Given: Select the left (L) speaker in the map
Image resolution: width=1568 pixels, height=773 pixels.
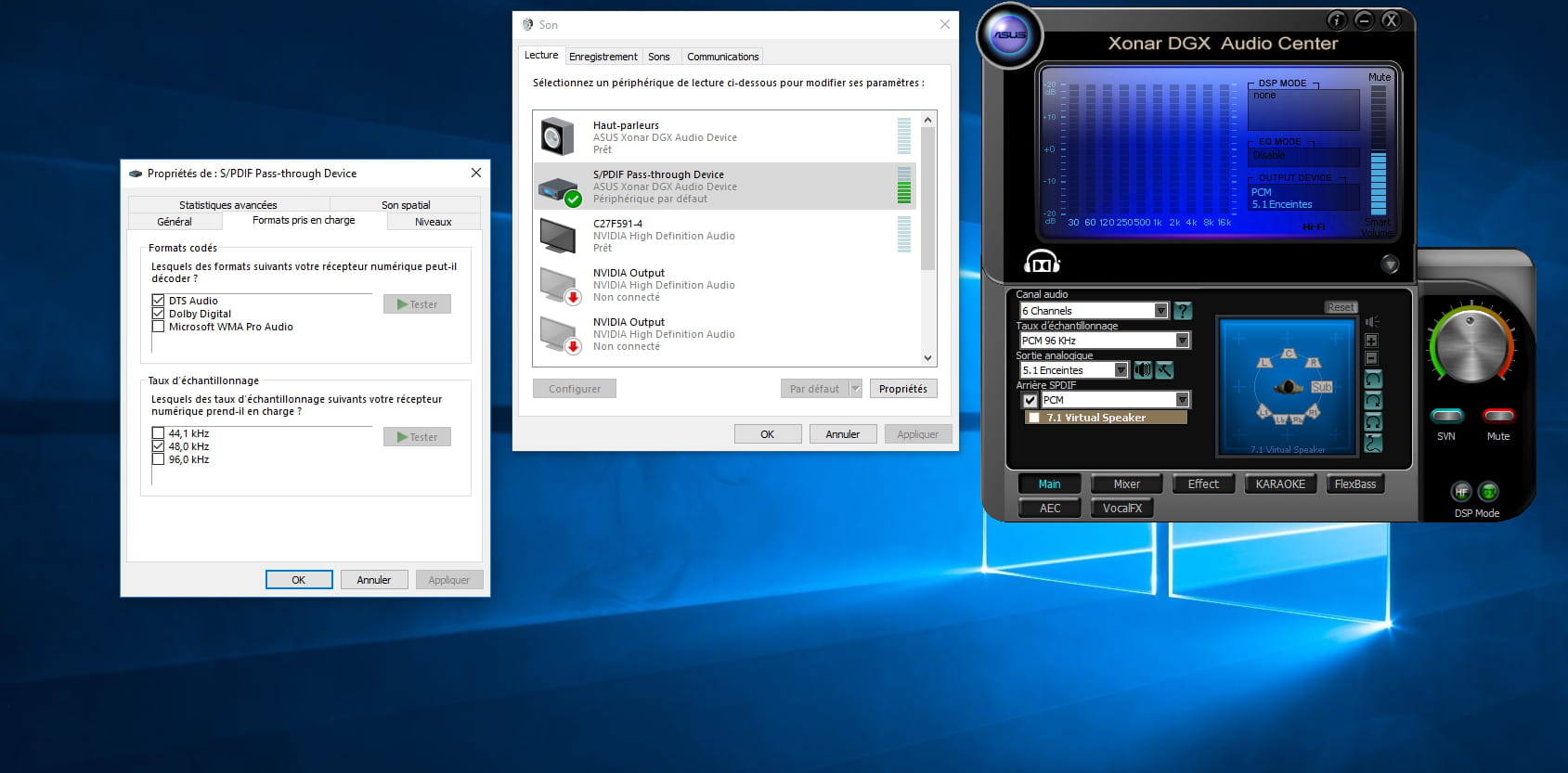Looking at the screenshot, I should (1264, 363).
